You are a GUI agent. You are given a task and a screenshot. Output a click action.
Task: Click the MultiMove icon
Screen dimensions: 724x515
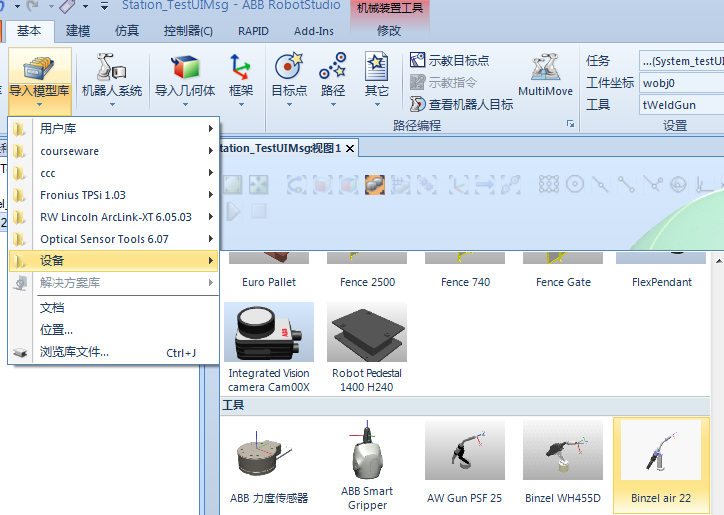pyautogui.click(x=545, y=67)
